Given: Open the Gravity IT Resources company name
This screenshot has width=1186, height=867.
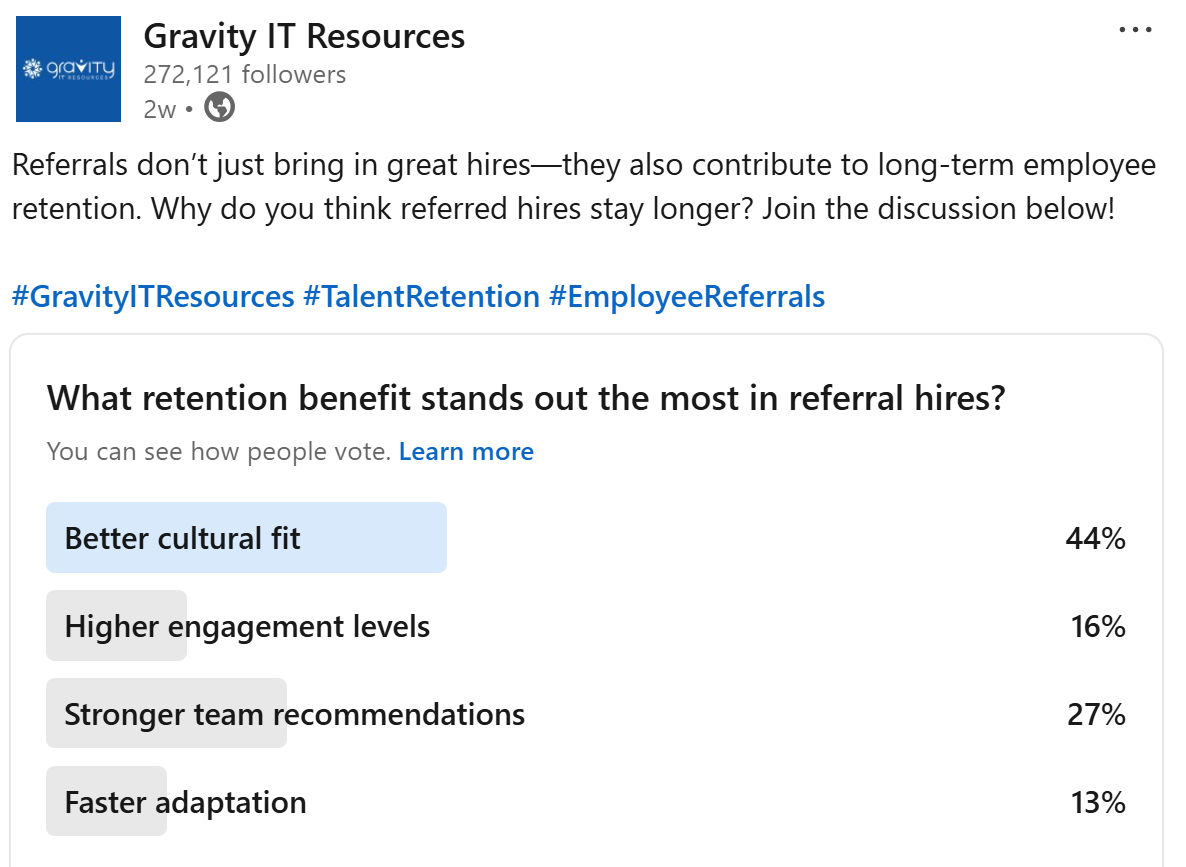Looking at the screenshot, I should 304,36.
